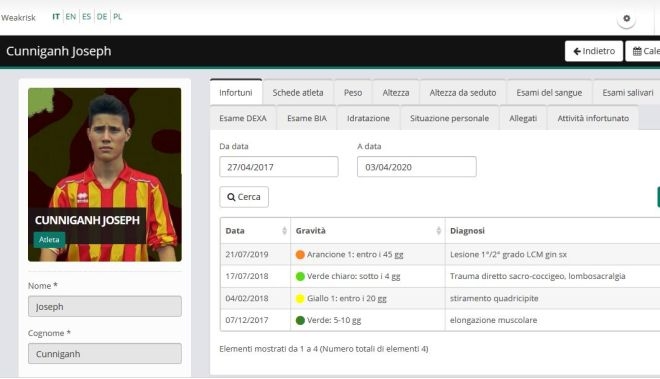Click the yellow Giallo severity dot
Viewport: 660px width, 379px height.
(300, 299)
